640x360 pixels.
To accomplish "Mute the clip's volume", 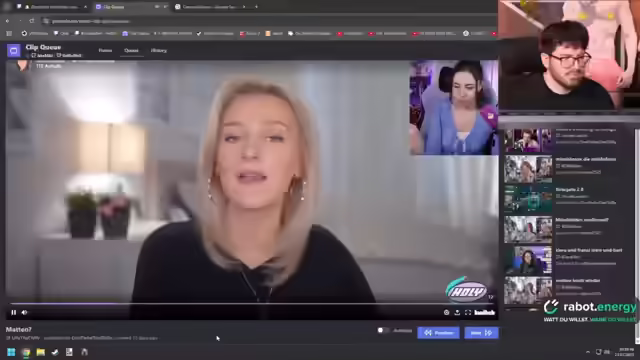I will (x=24, y=313).
